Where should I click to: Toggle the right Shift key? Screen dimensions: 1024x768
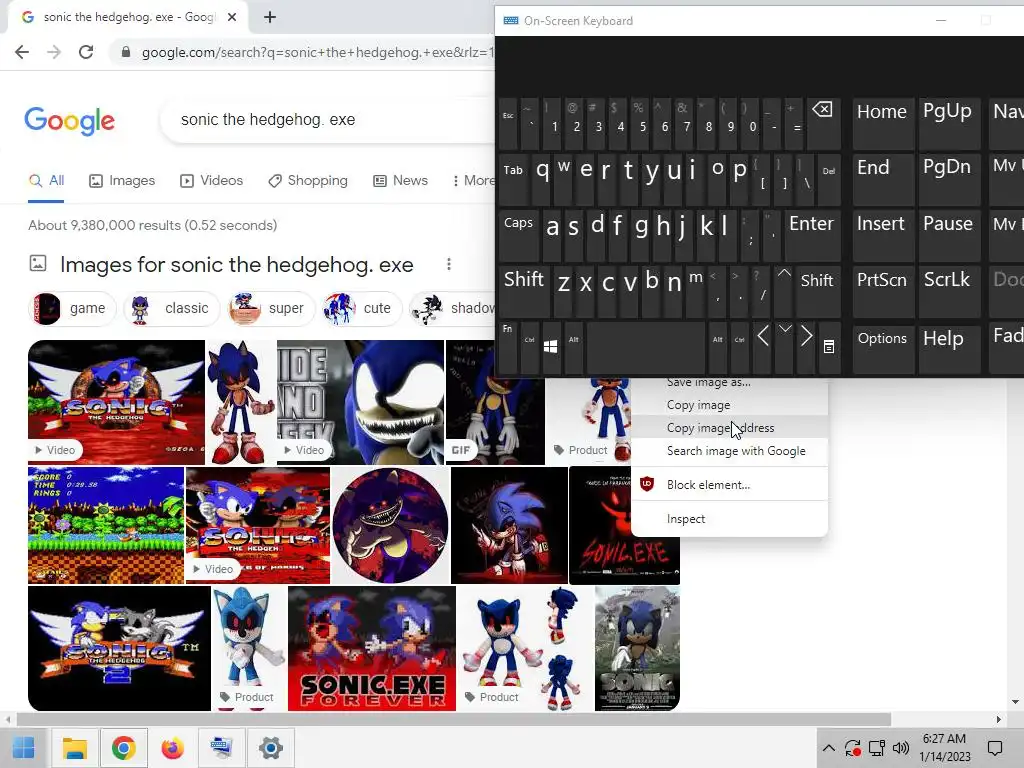pyautogui.click(x=817, y=291)
